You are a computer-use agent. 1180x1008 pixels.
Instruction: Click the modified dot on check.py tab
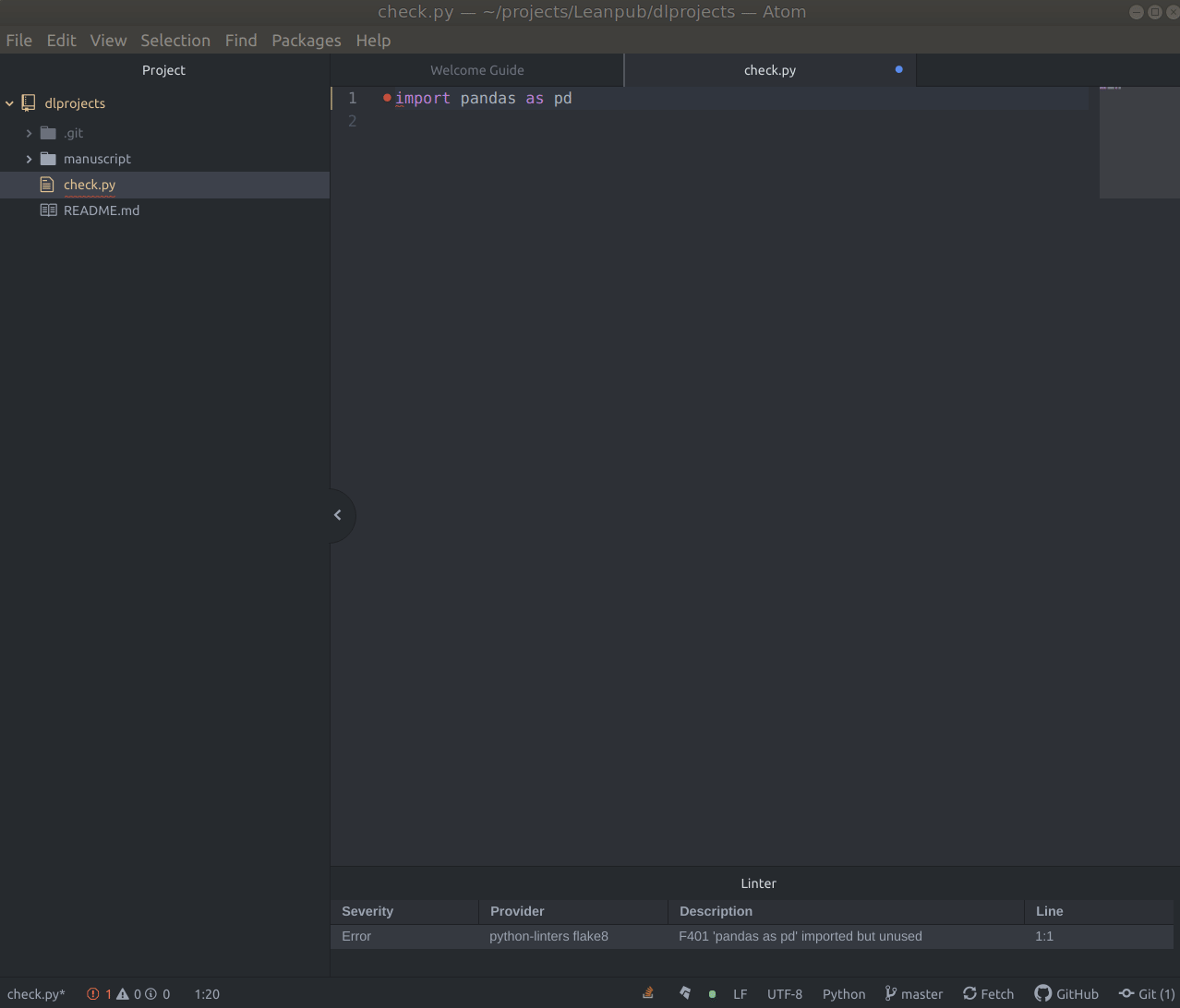tap(898, 69)
